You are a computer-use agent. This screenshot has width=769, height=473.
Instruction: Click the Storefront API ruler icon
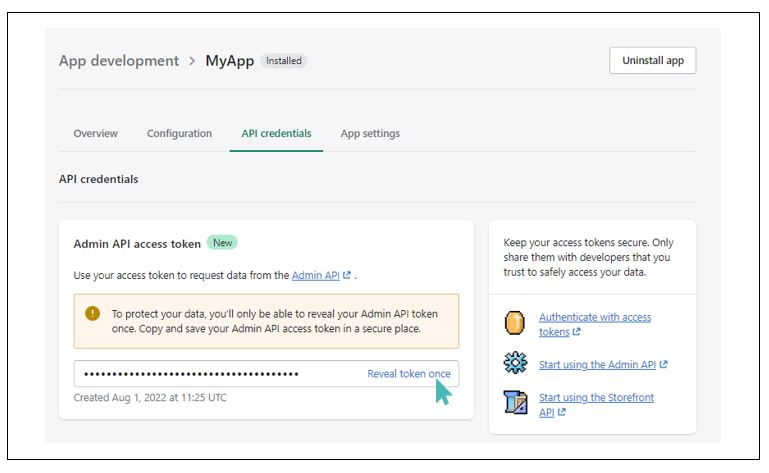[x=515, y=402]
